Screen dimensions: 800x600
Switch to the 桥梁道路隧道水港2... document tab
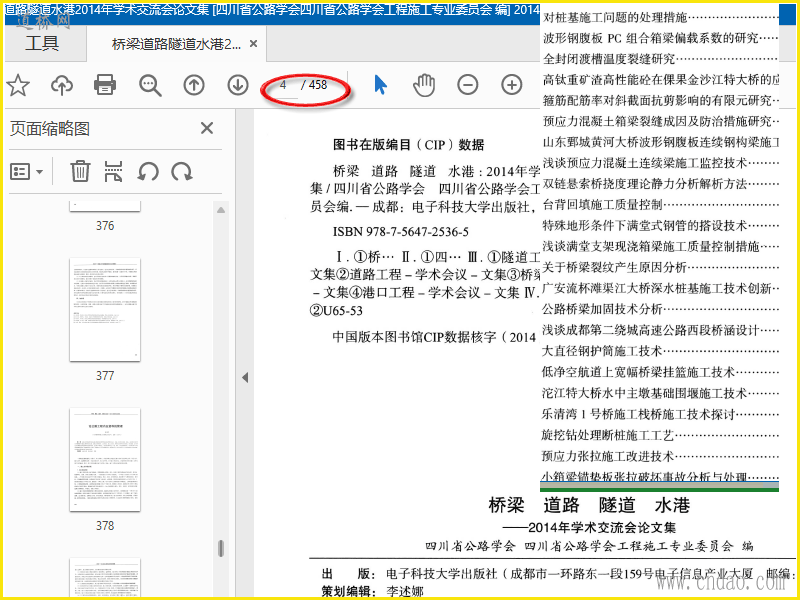point(177,44)
